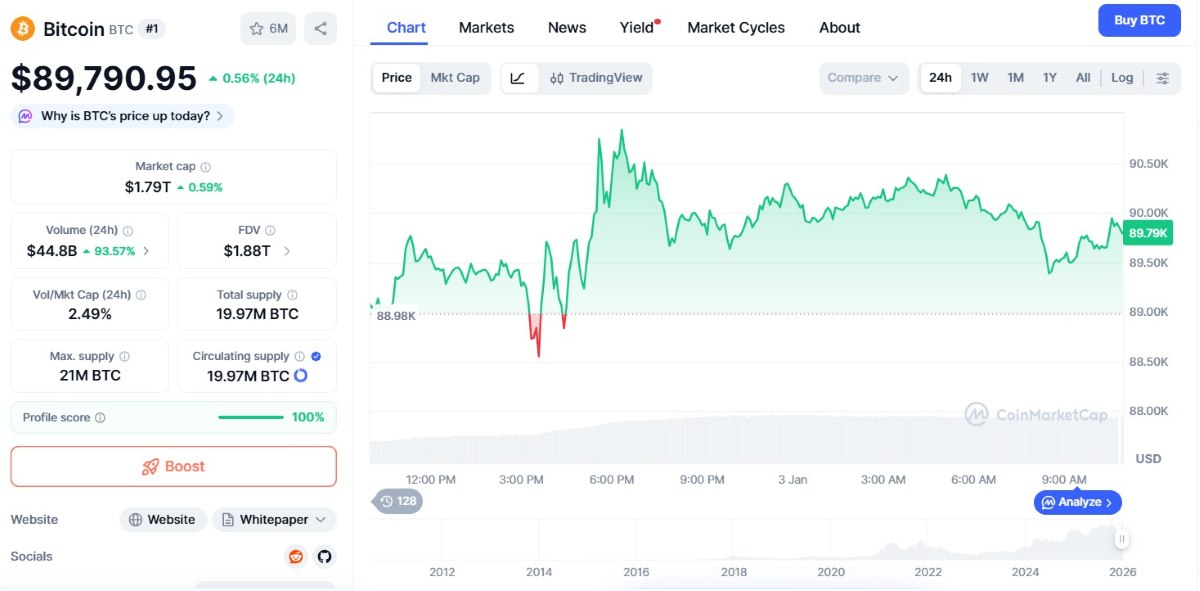This screenshot has width=1200, height=591.
Task: Select the Price chart toggle
Action: coord(396,78)
